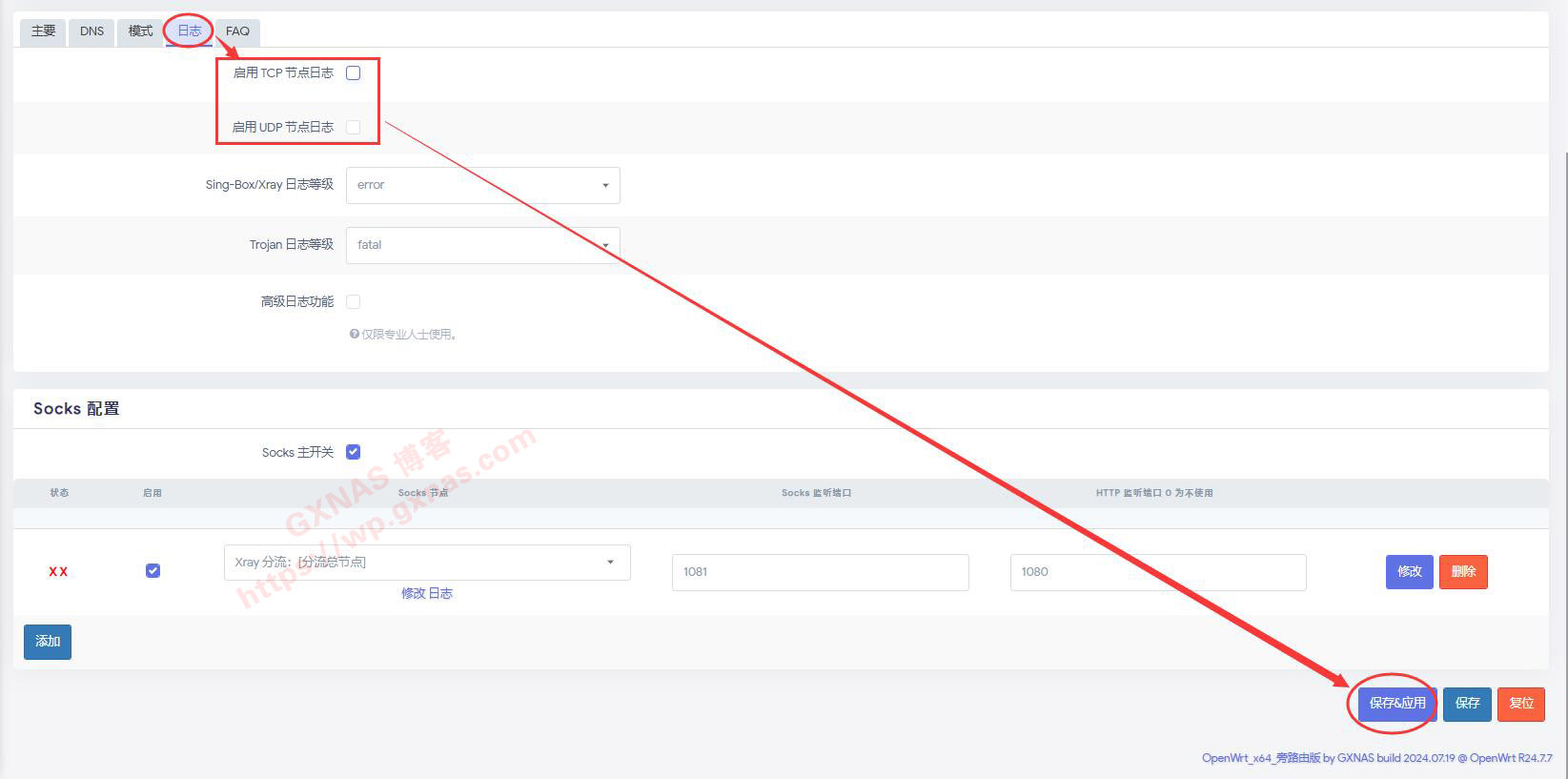Switch to the 主要 tab
This screenshot has width=1568, height=779.
point(43,31)
